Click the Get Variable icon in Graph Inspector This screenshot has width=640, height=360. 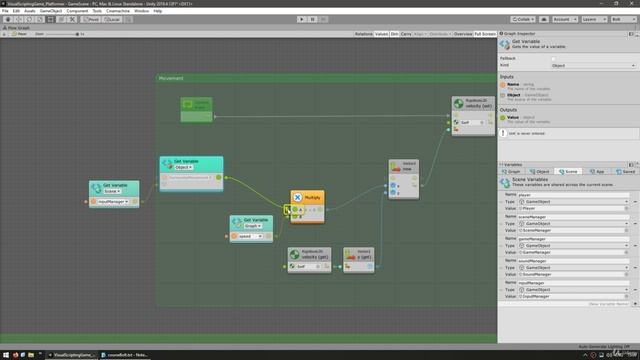(x=505, y=44)
